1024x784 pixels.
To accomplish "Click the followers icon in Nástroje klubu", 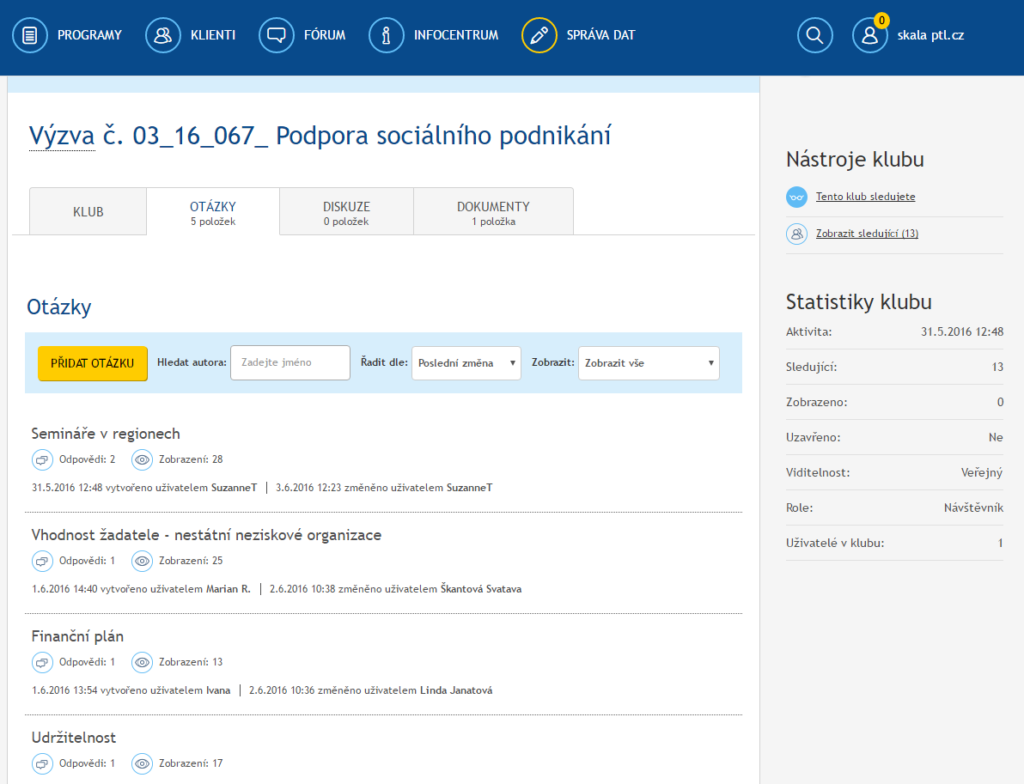I will click(x=796, y=234).
